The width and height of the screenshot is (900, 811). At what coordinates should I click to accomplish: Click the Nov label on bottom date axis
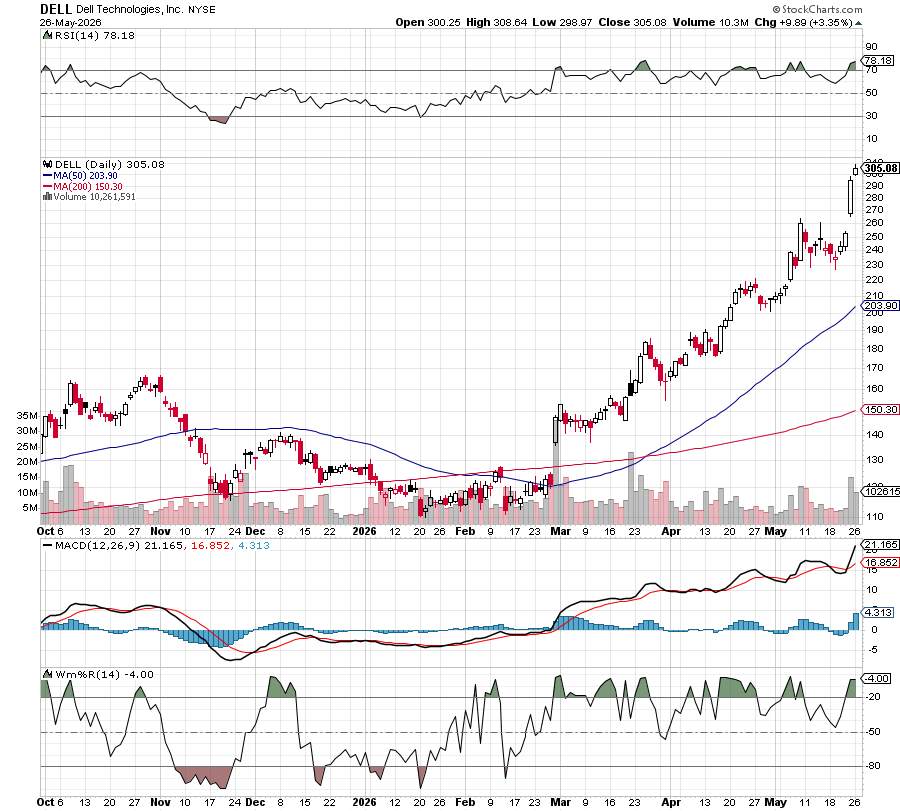click(160, 802)
